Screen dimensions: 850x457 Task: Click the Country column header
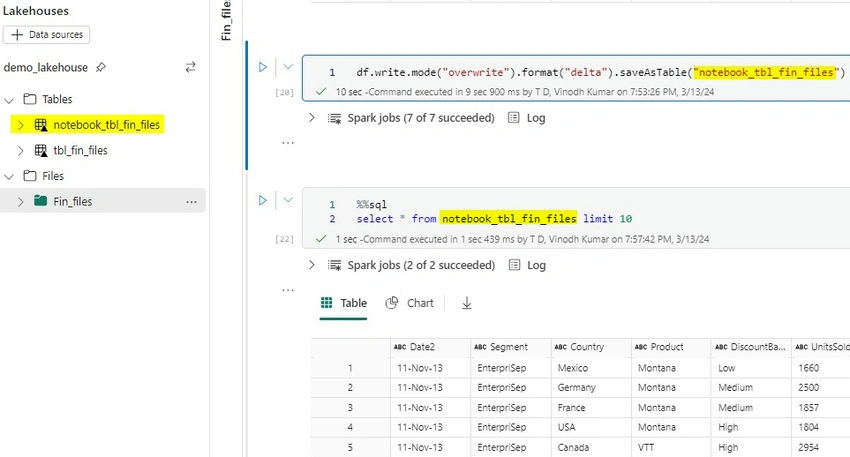coord(591,347)
